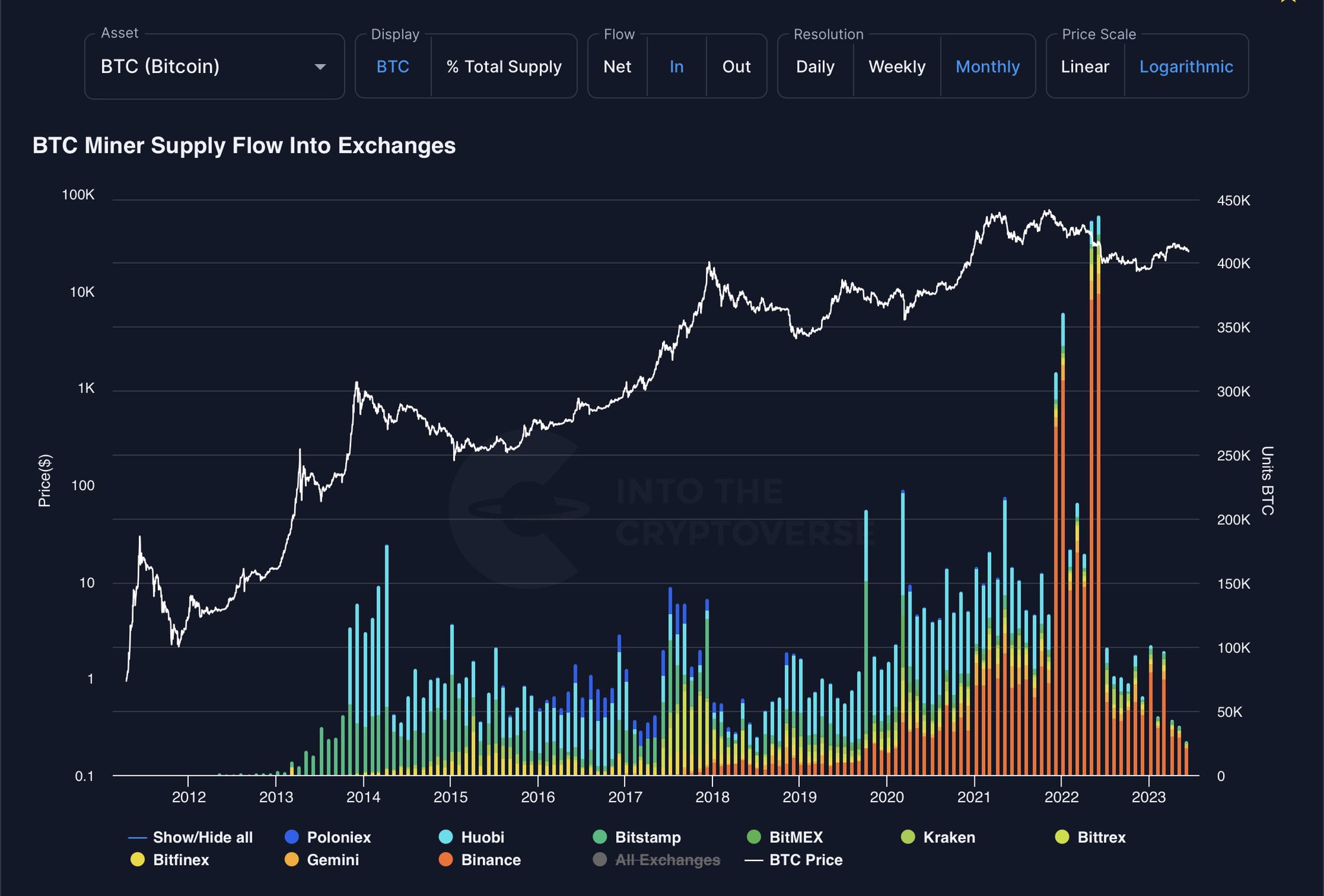Toggle Kraken legend marker
Viewport: 1324px width, 896px height.
908,837
